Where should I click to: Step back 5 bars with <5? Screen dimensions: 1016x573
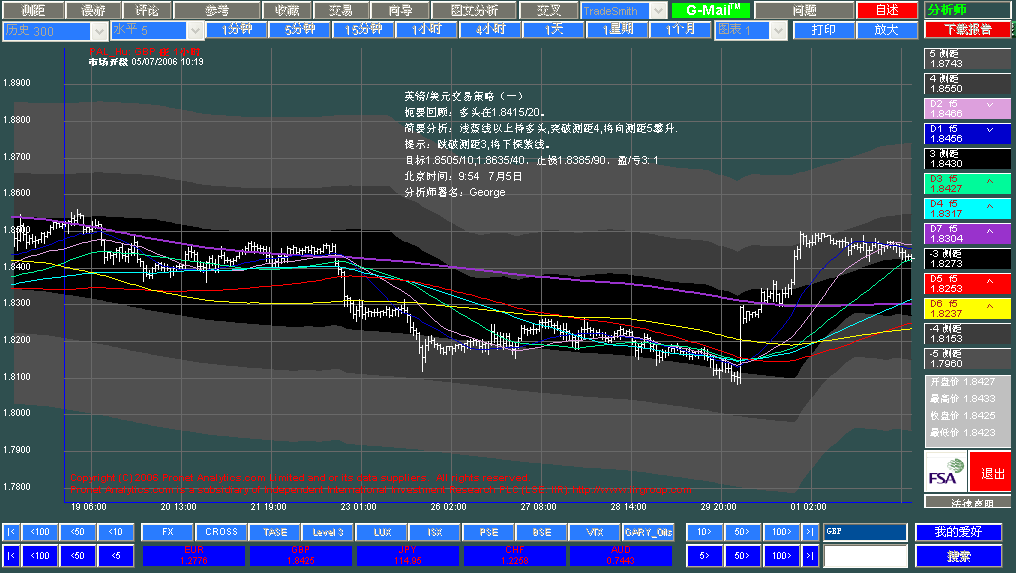coord(115,555)
